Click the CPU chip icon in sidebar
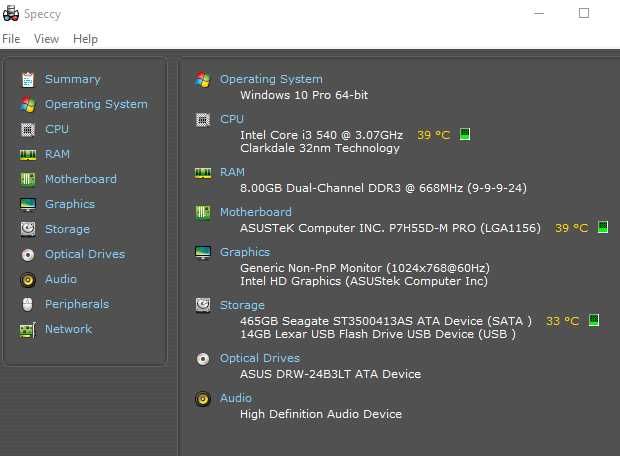620x456 pixels. tap(28, 129)
